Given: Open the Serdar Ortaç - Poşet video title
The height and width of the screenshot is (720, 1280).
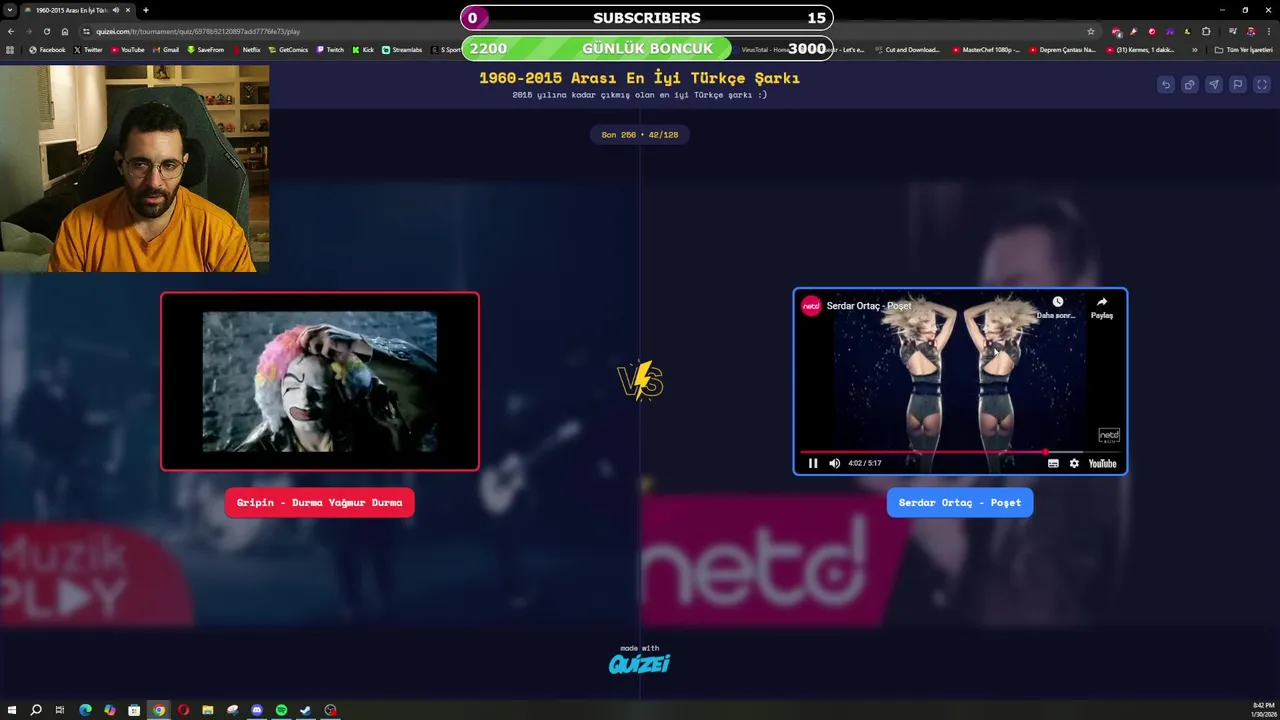Looking at the screenshot, I should [869, 306].
